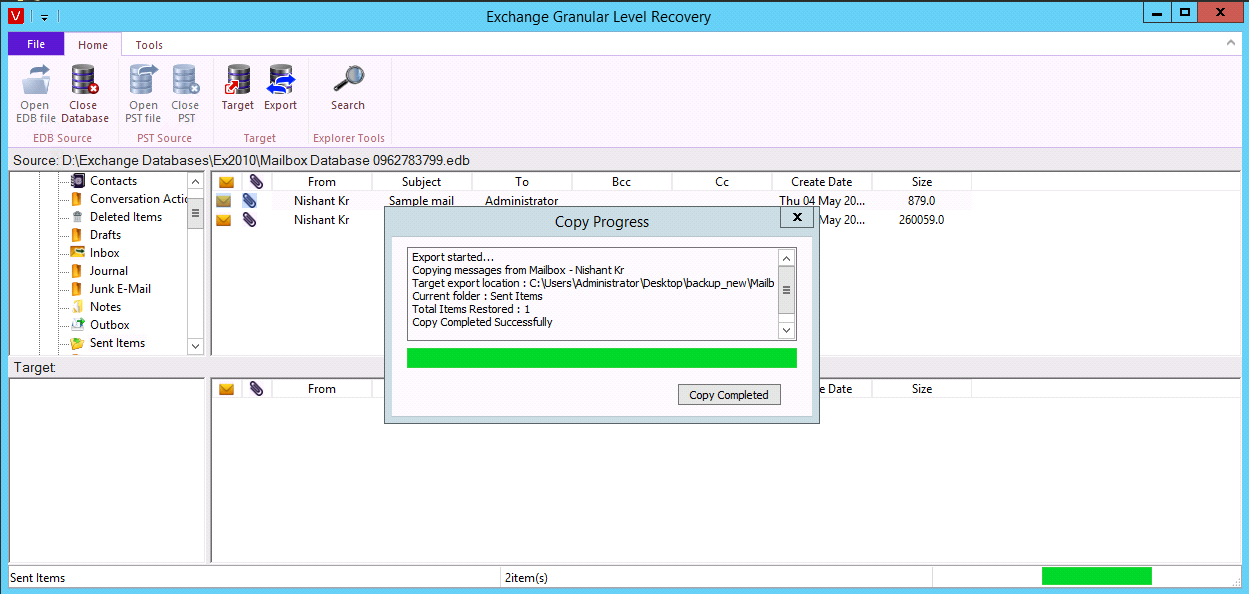The image size is (1249, 594).
Task: Select Deleted Items folder
Action: click(x=126, y=217)
